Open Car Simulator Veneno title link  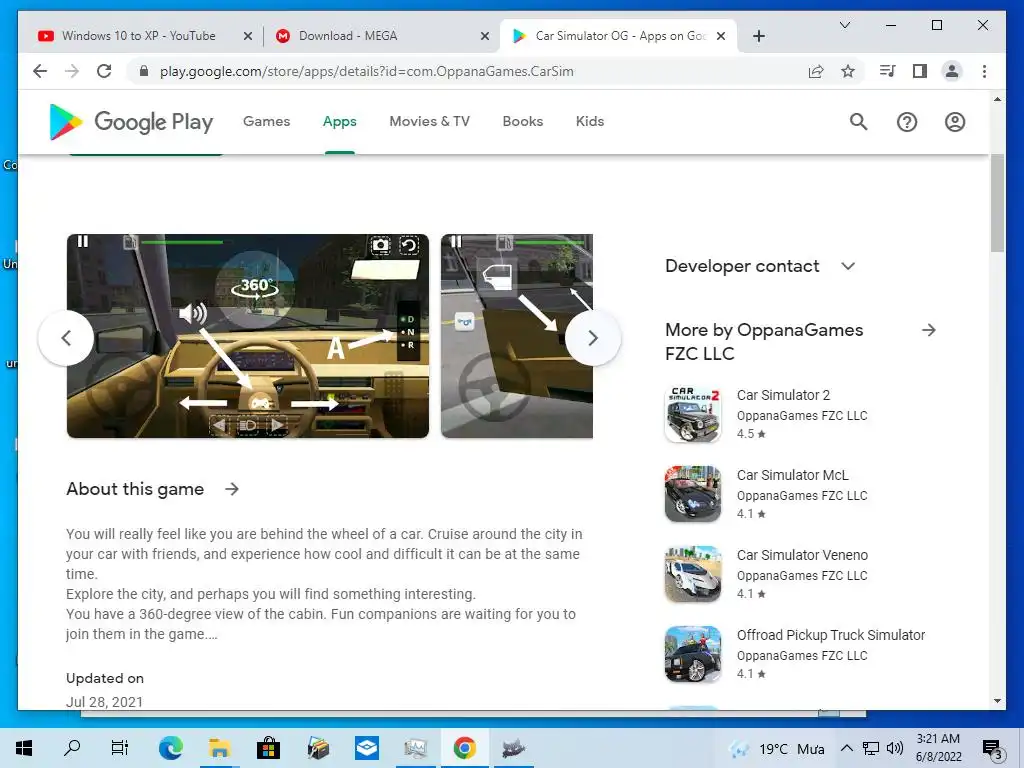[x=802, y=555]
